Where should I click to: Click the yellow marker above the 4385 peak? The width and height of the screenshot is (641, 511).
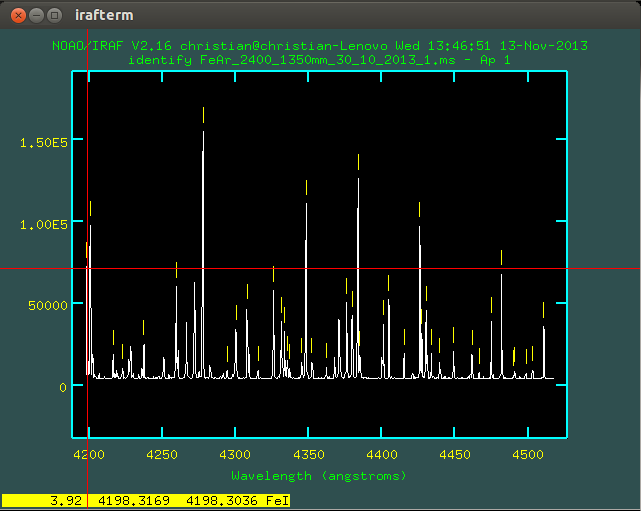click(x=358, y=161)
